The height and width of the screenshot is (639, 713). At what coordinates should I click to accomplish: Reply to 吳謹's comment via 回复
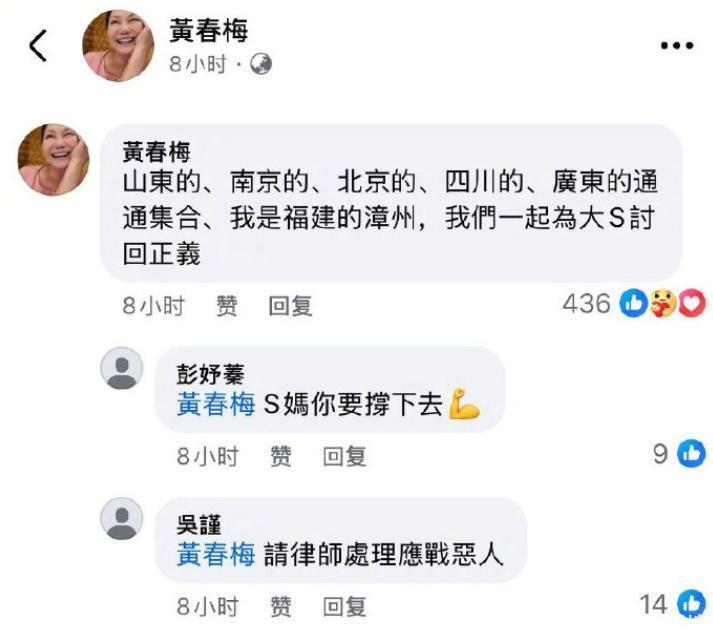tap(344, 606)
